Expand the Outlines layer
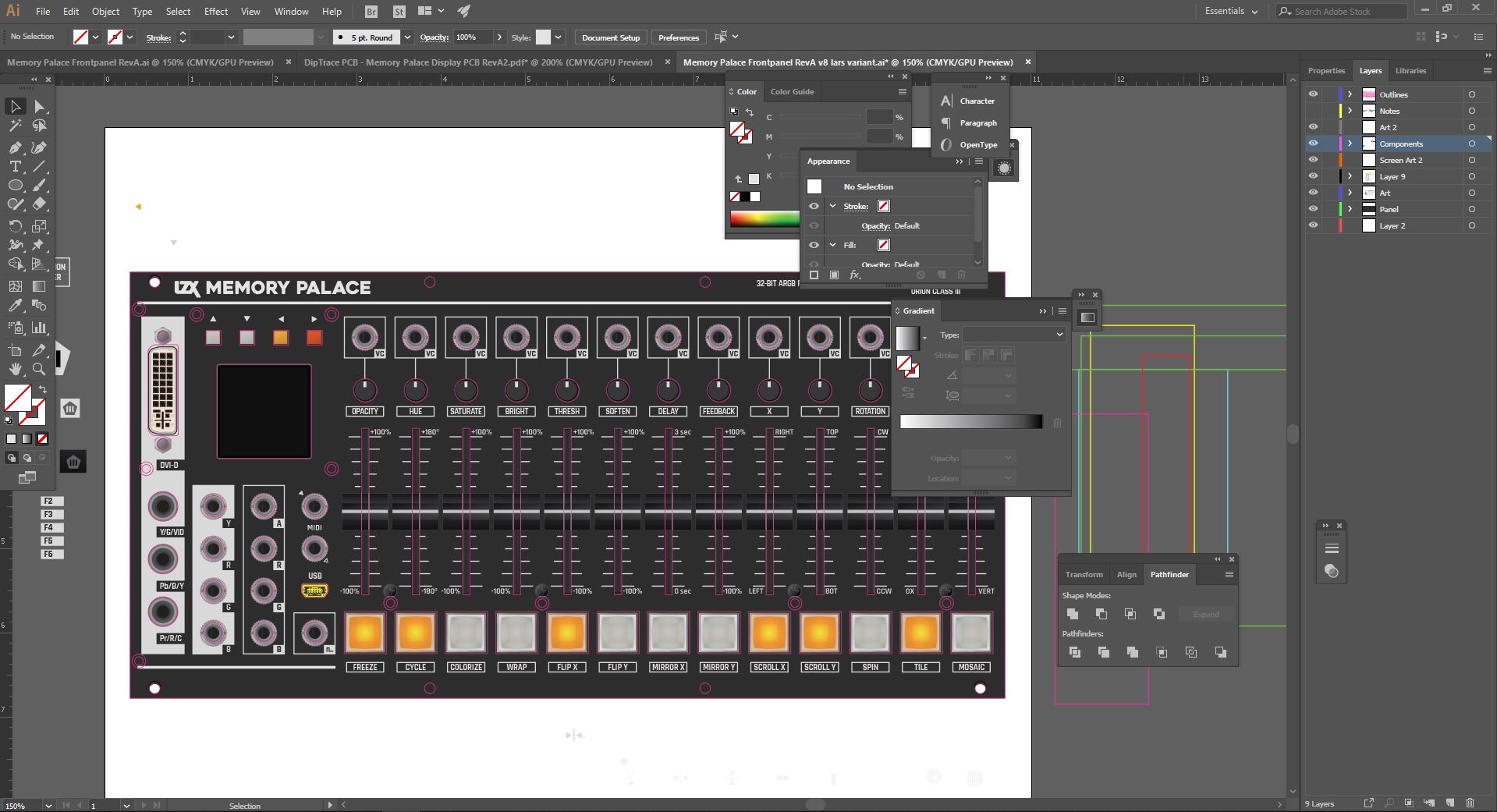The image size is (1497, 812). coord(1350,94)
